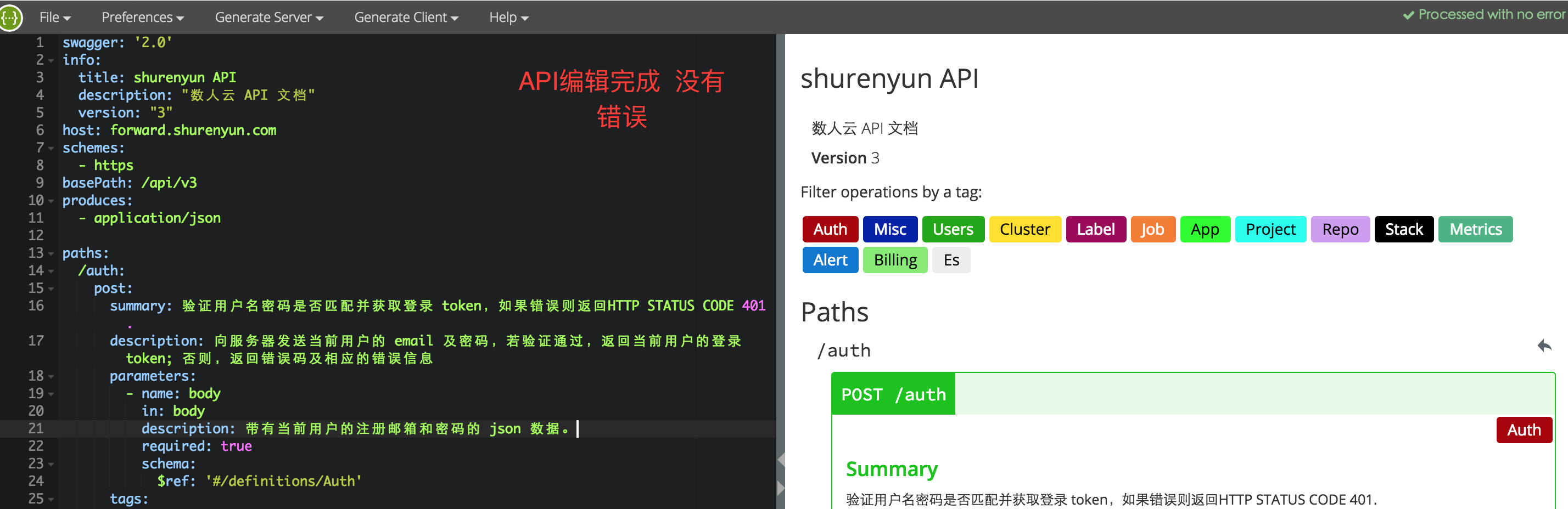This screenshot has width=1568, height=509.
Task: Click the jump-to-YAML arrow icon beside /auth
Action: point(1544,346)
